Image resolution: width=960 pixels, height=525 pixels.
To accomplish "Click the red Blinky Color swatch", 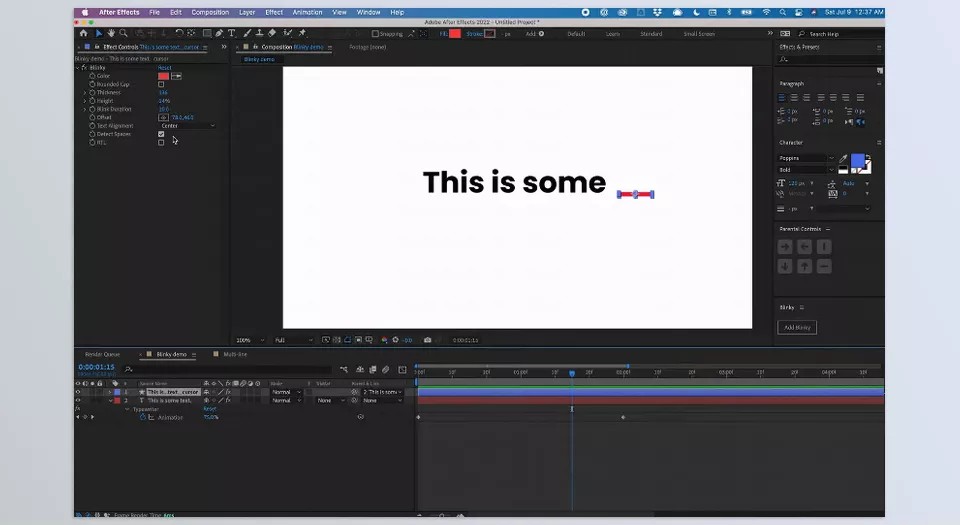I will click(x=163, y=76).
